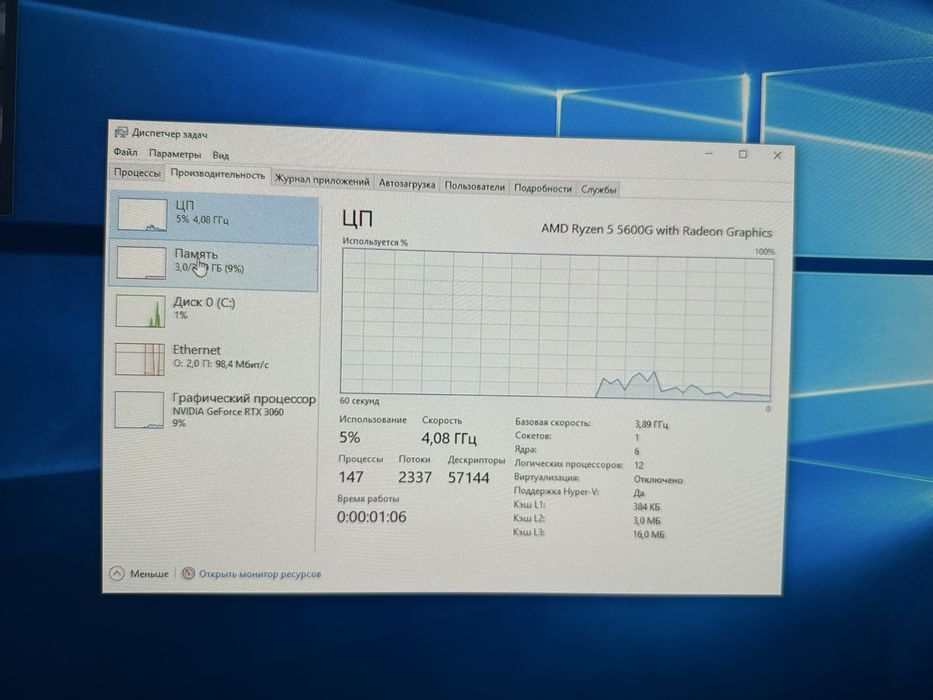Click the processes count 147
This screenshot has width=933, height=700.
pos(351,477)
